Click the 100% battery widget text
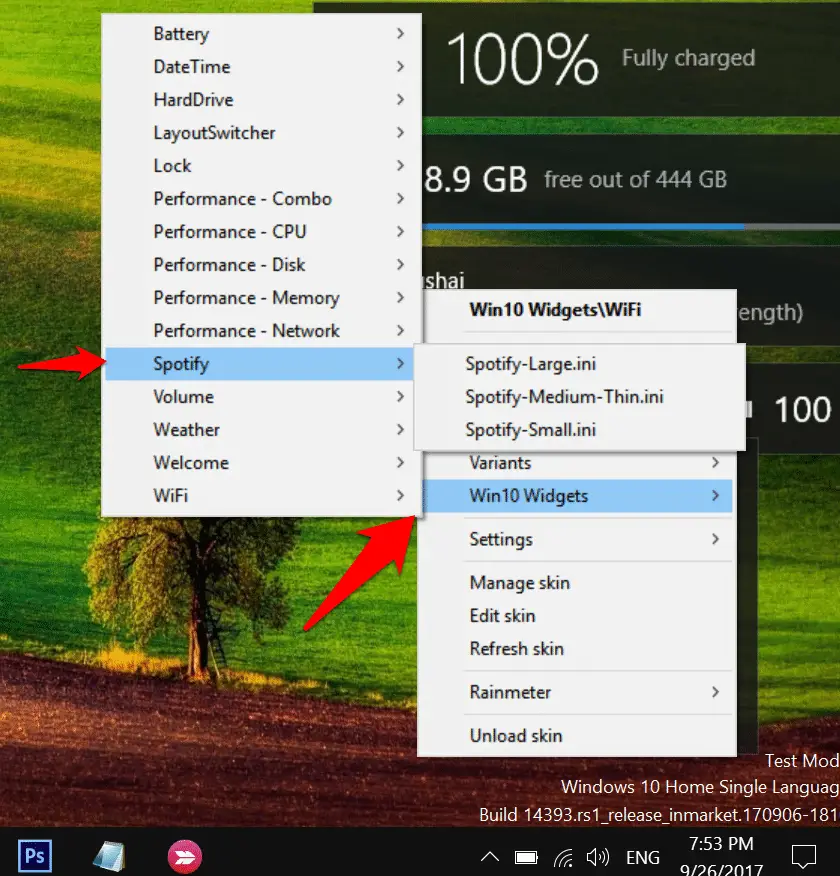Screen dimensions: 840x876 coord(523,59)
